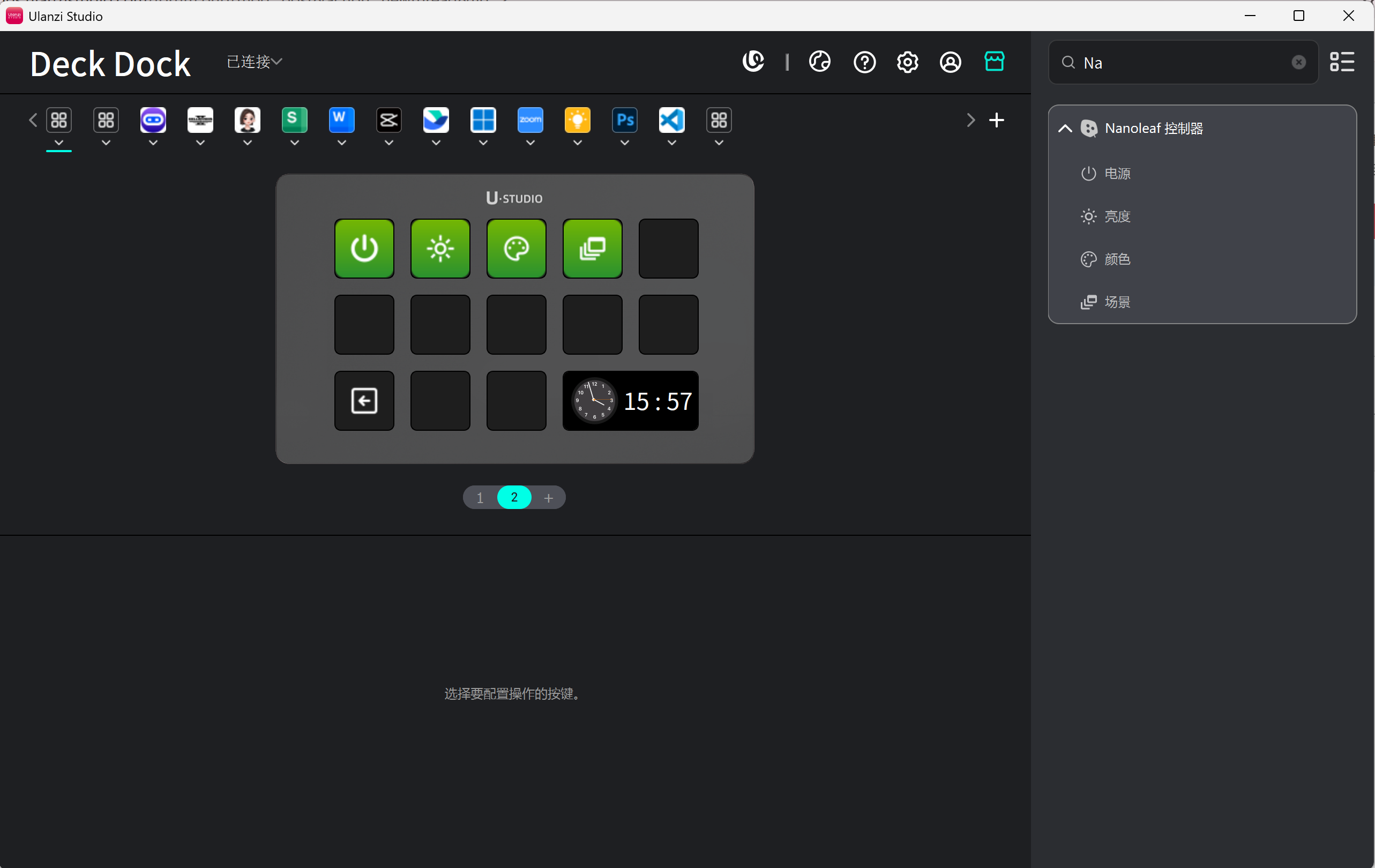Open settings gear in top toolbar
Viewport: 1375px width, 868px height.
907,62
